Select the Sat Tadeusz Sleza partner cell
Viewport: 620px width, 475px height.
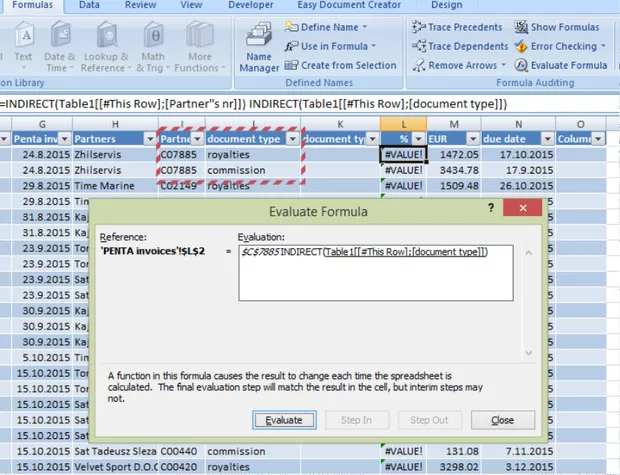[x=115, y=451]
